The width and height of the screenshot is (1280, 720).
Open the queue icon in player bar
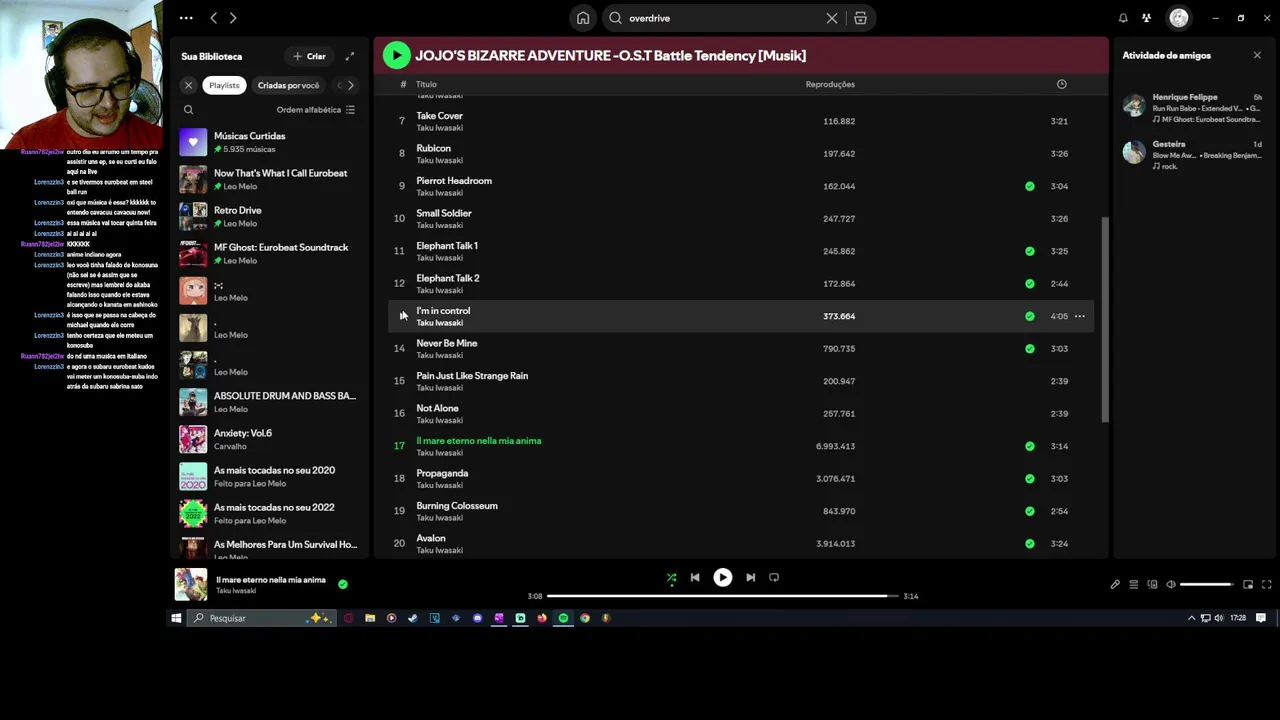click(1133, 584)
